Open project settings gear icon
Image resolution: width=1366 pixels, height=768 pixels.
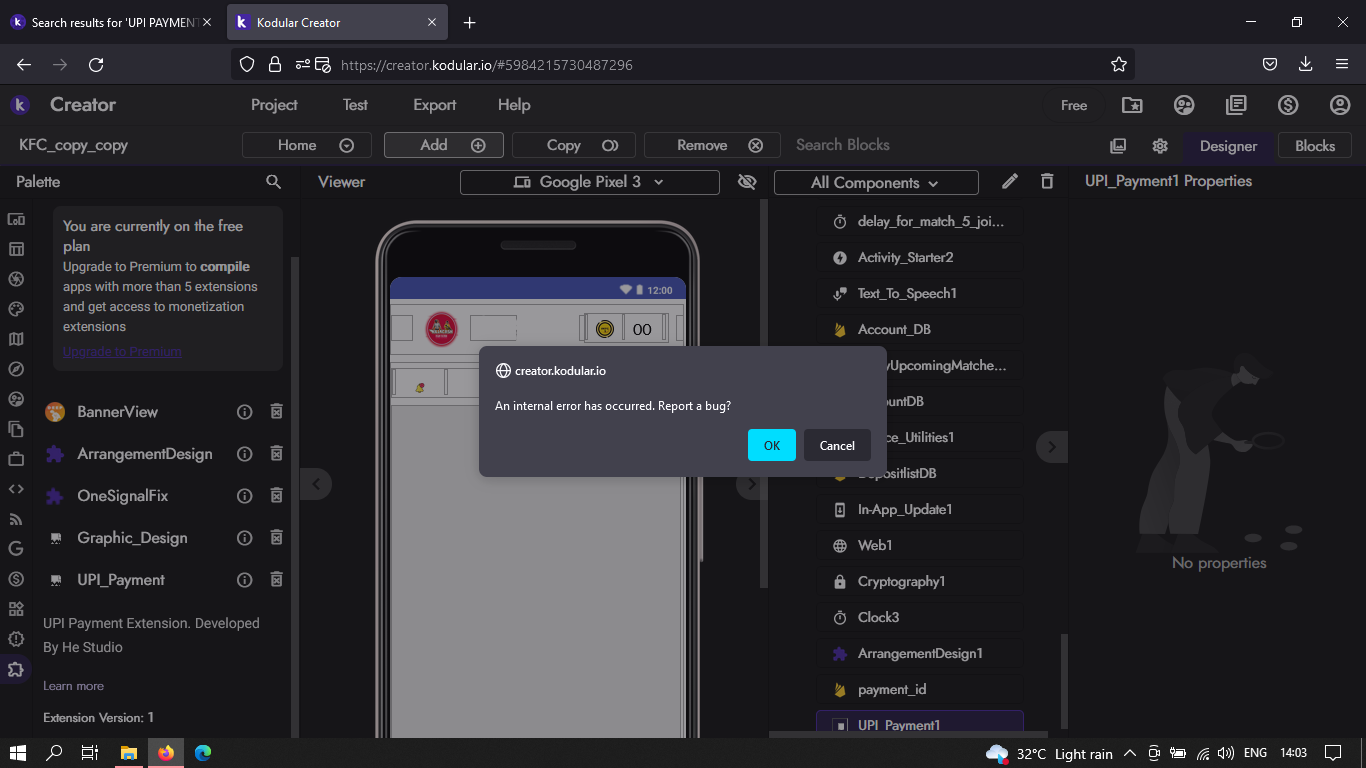click(x=1160, y=146)
